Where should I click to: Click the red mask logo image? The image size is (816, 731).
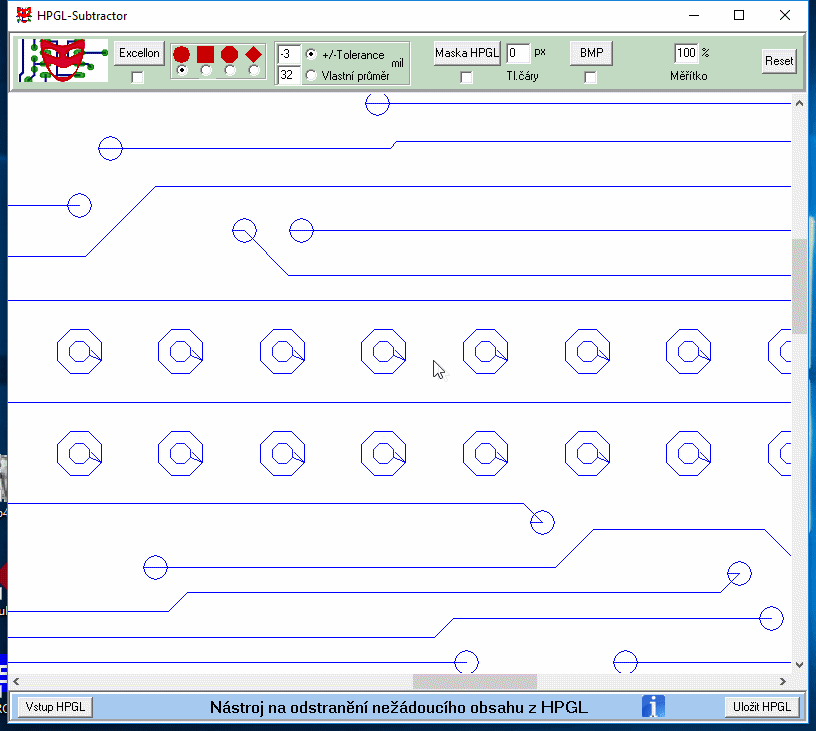click(63, 60)
